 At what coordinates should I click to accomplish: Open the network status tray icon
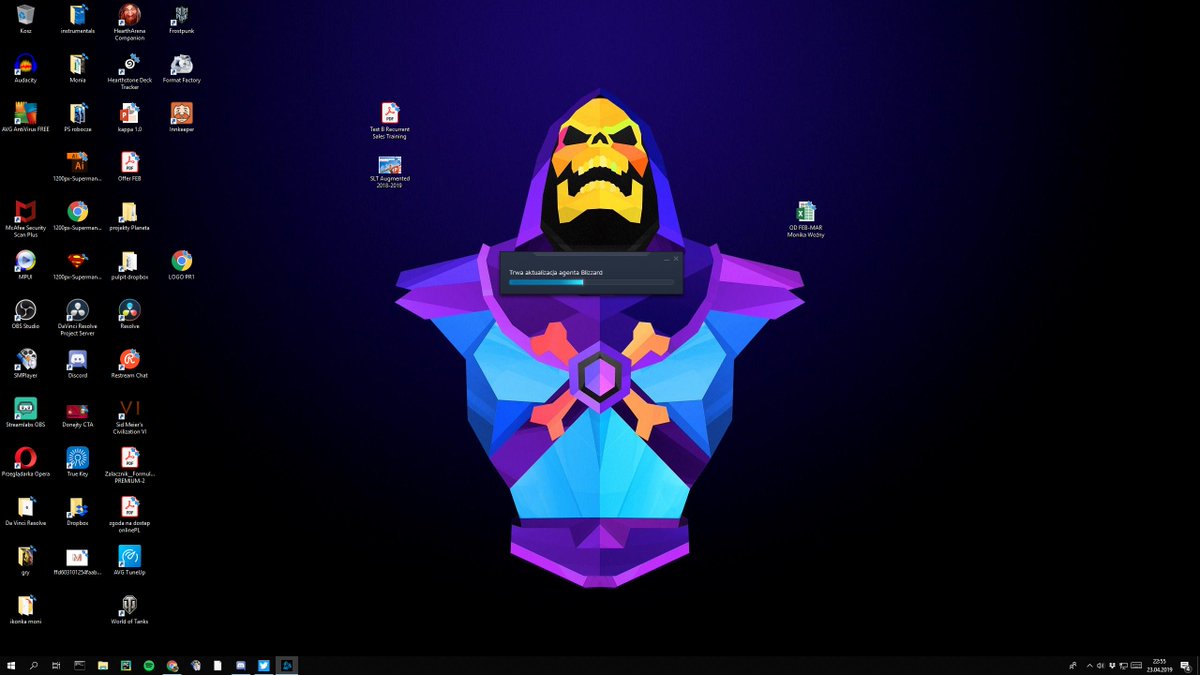[1124, 665]
